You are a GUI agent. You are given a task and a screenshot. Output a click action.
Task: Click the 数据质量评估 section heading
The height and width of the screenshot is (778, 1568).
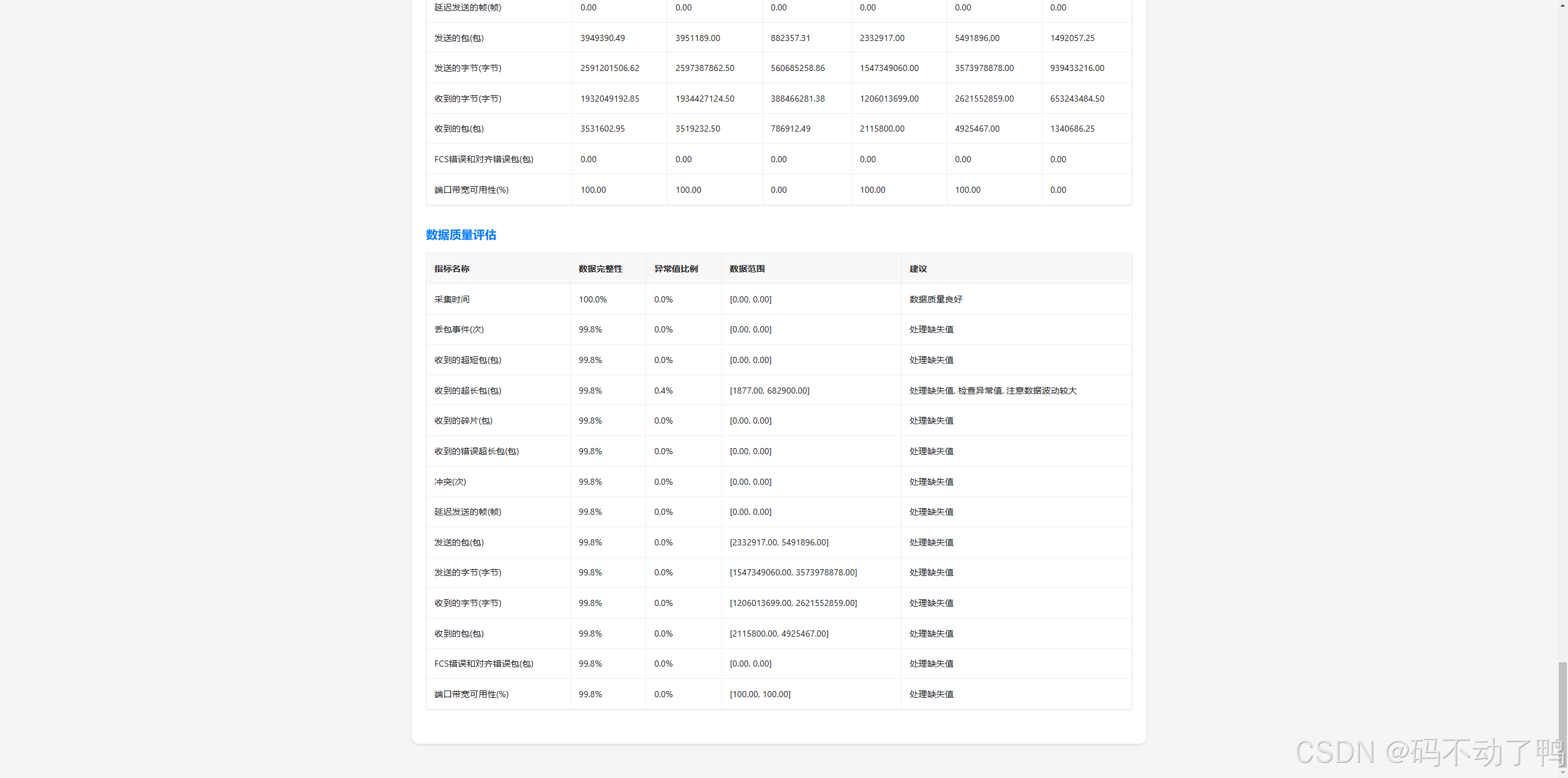pos(461,235)
